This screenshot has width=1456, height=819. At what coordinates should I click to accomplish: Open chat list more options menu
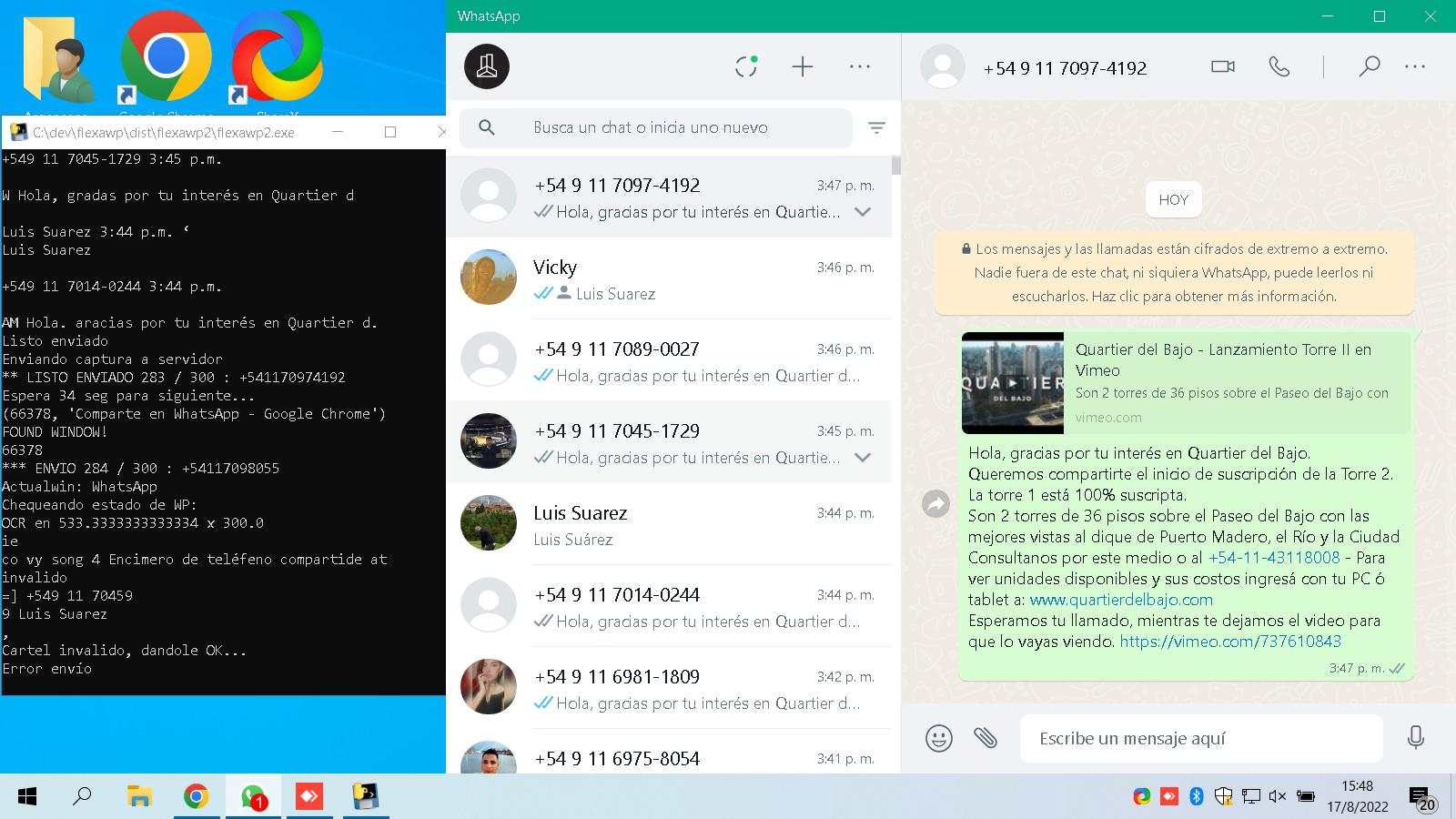[860, 66]
